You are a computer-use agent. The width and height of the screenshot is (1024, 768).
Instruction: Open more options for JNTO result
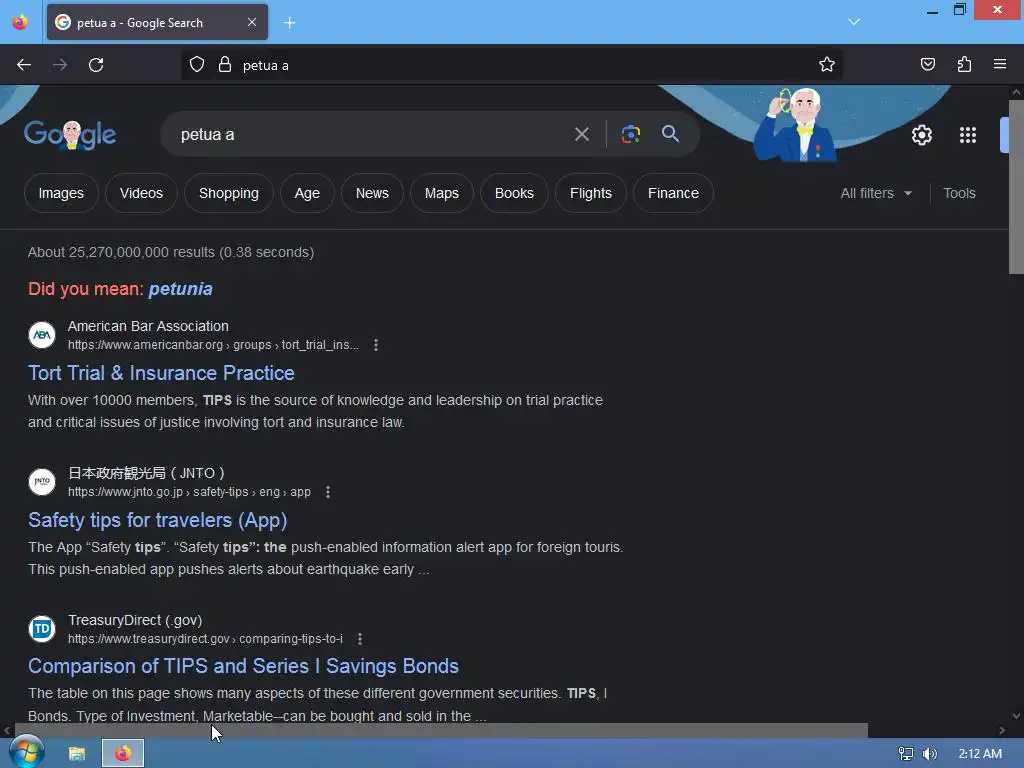(x=328, y=492)
